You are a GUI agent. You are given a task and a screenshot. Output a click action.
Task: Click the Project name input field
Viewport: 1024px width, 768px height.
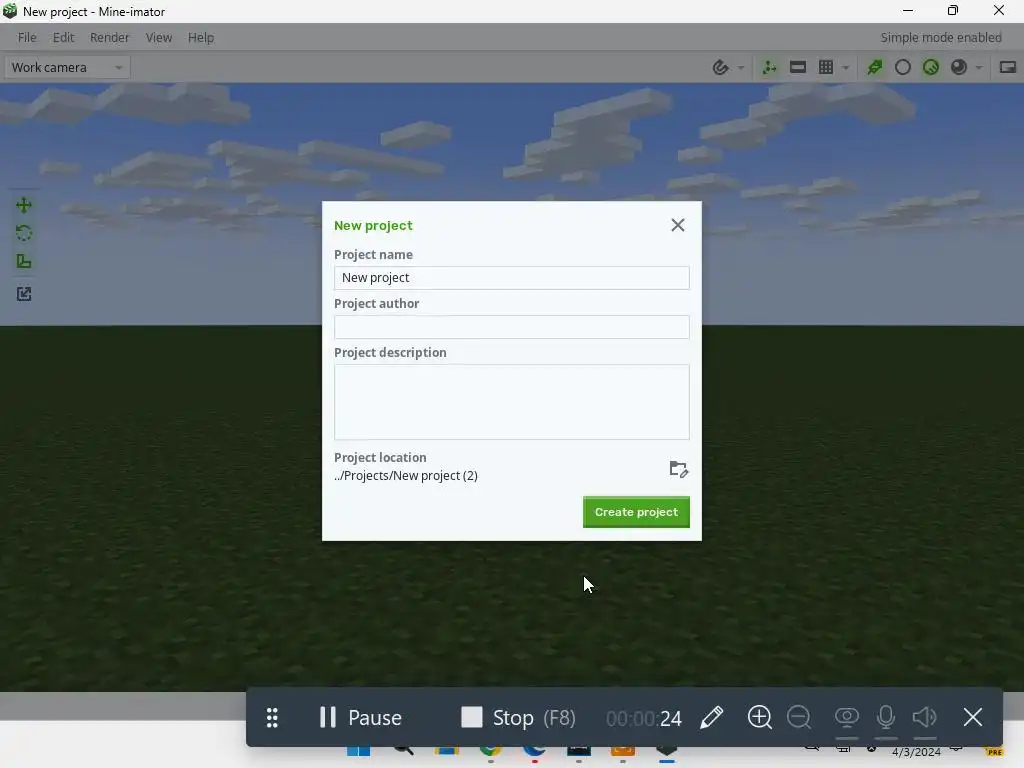[511, 278]
